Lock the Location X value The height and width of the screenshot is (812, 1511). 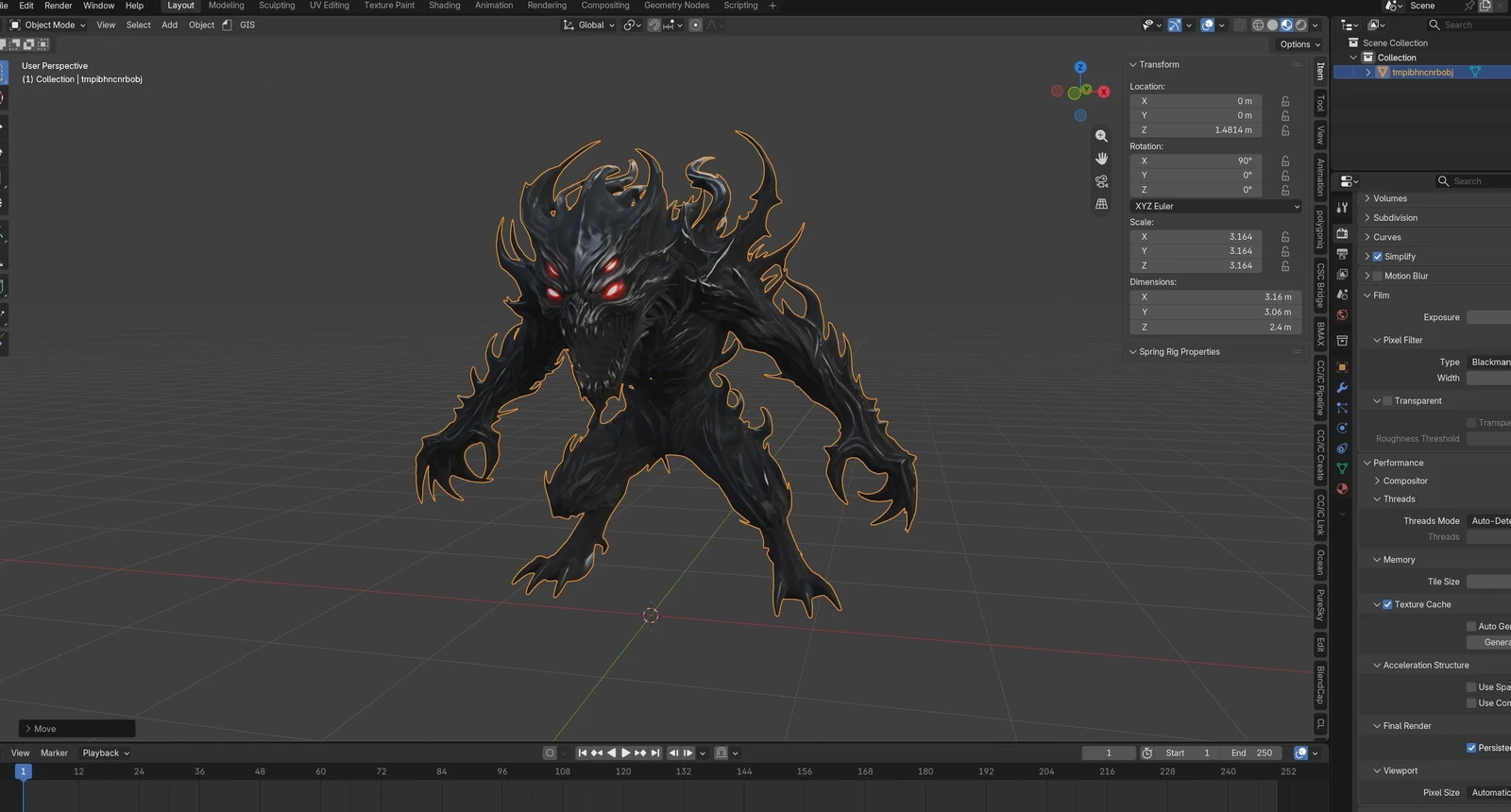point(1285,101)
